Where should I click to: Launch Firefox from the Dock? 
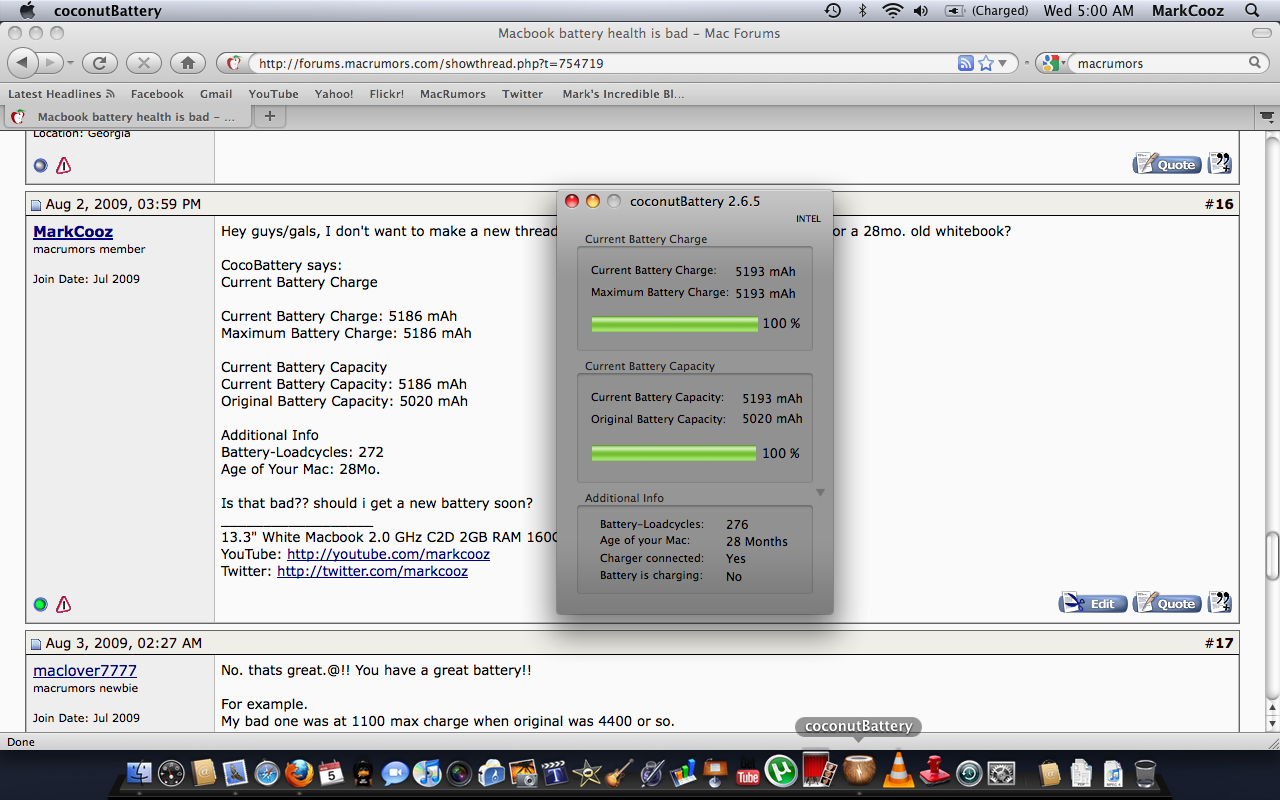click(x=299, y=773)
